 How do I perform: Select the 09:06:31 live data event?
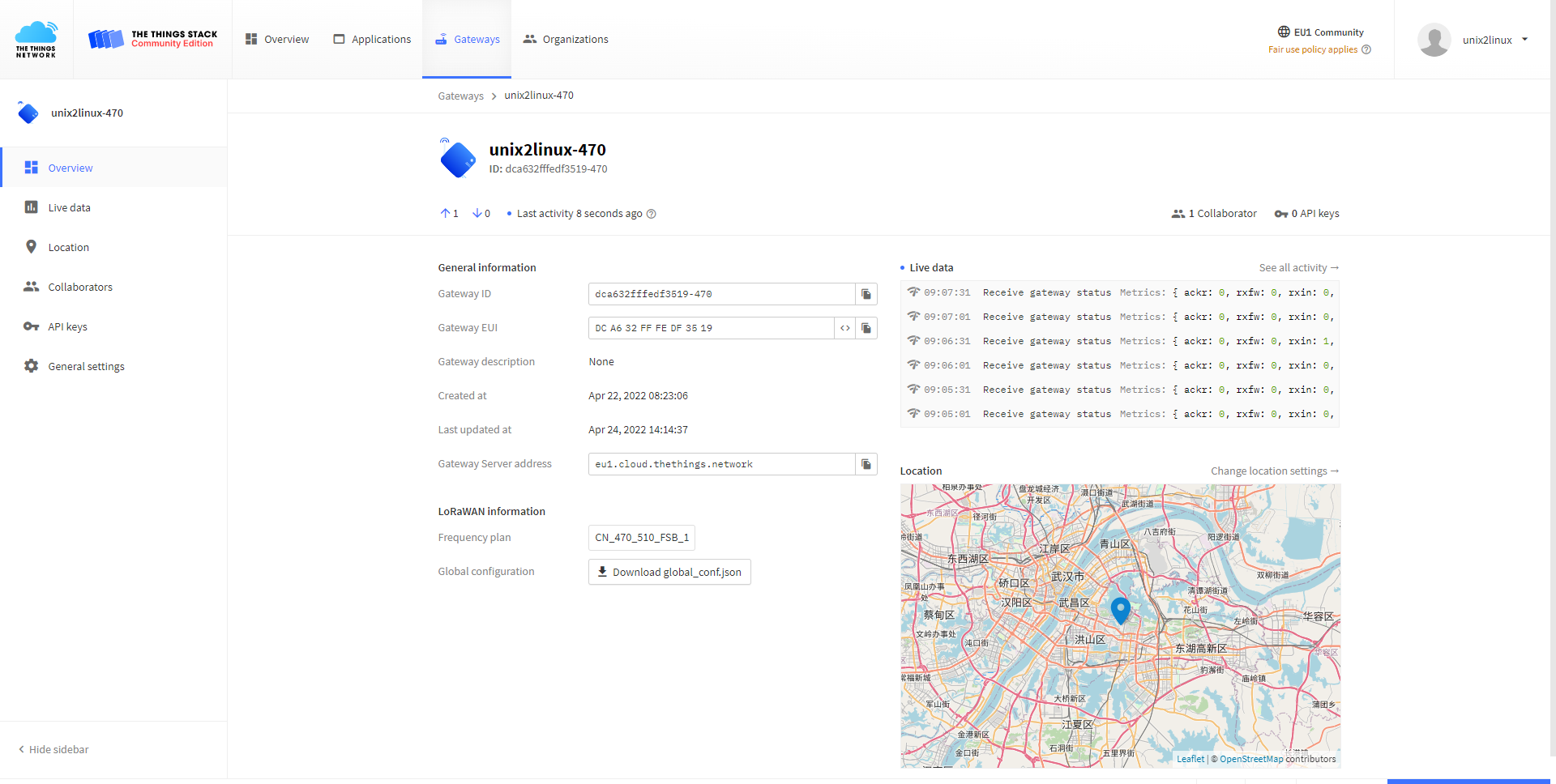[x=1120, y=341]
